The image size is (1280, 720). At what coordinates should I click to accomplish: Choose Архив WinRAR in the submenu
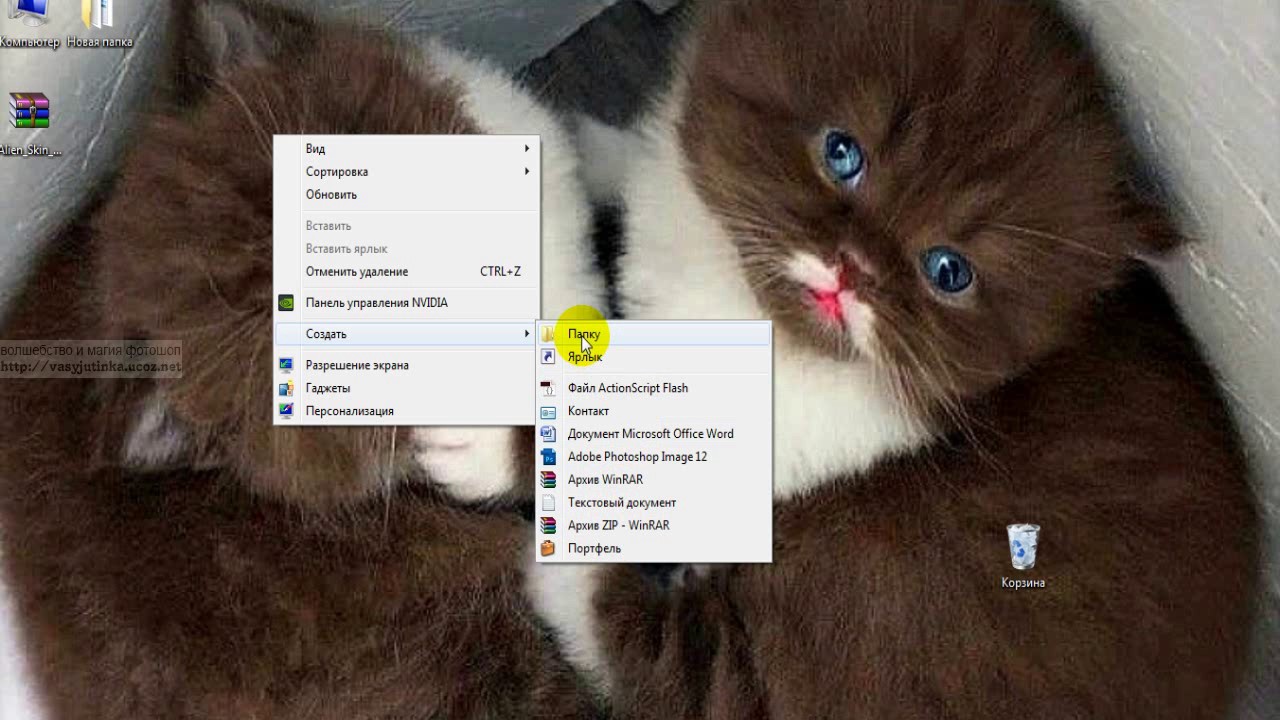pos(654,480)
